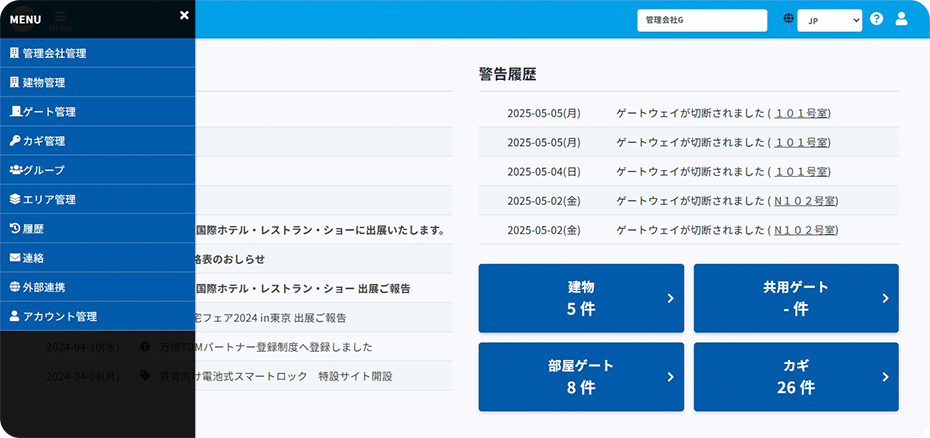
Task: Click the history icon for 履歴
Action: pos(15,228)
